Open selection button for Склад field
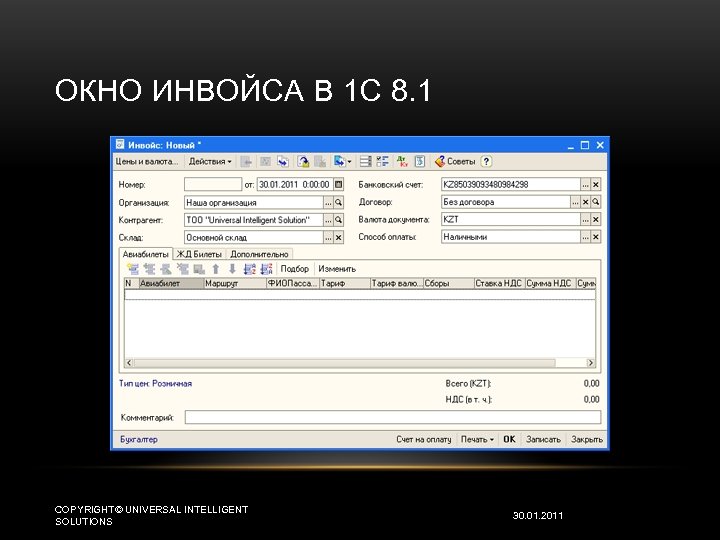Screen dimensions: 720x540 click(328, 237)
